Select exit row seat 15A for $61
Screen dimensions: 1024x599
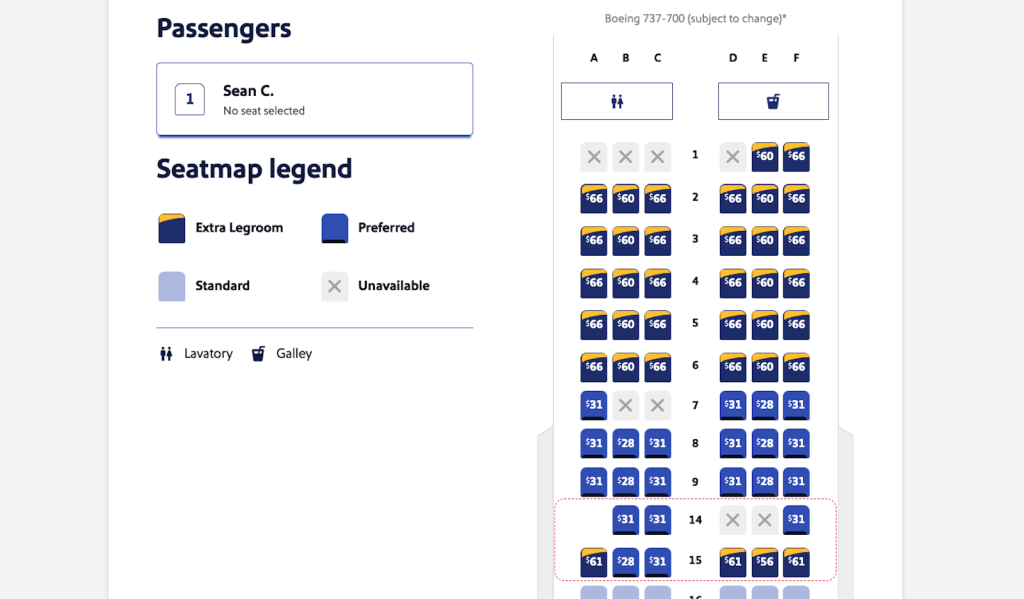[x=594, y=562]
